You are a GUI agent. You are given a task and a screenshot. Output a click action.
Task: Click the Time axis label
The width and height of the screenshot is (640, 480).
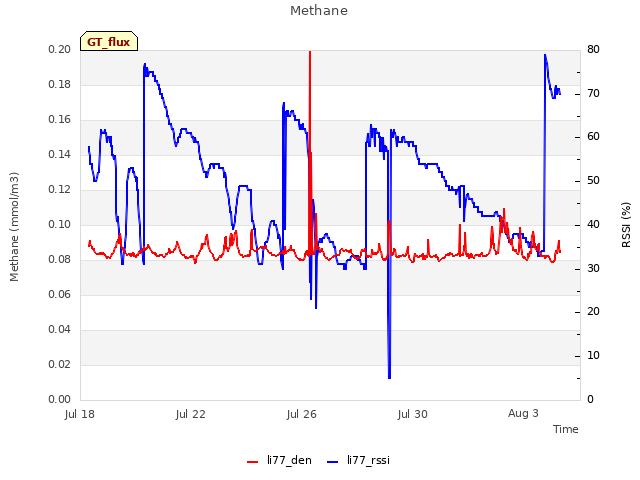[x=566, y=429]
